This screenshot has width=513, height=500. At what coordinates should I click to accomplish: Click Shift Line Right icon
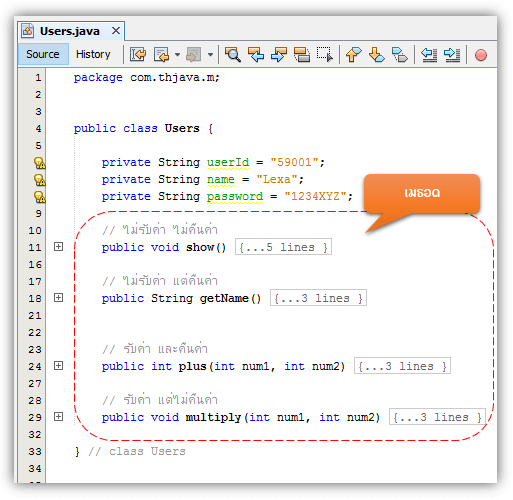(452, 54)
